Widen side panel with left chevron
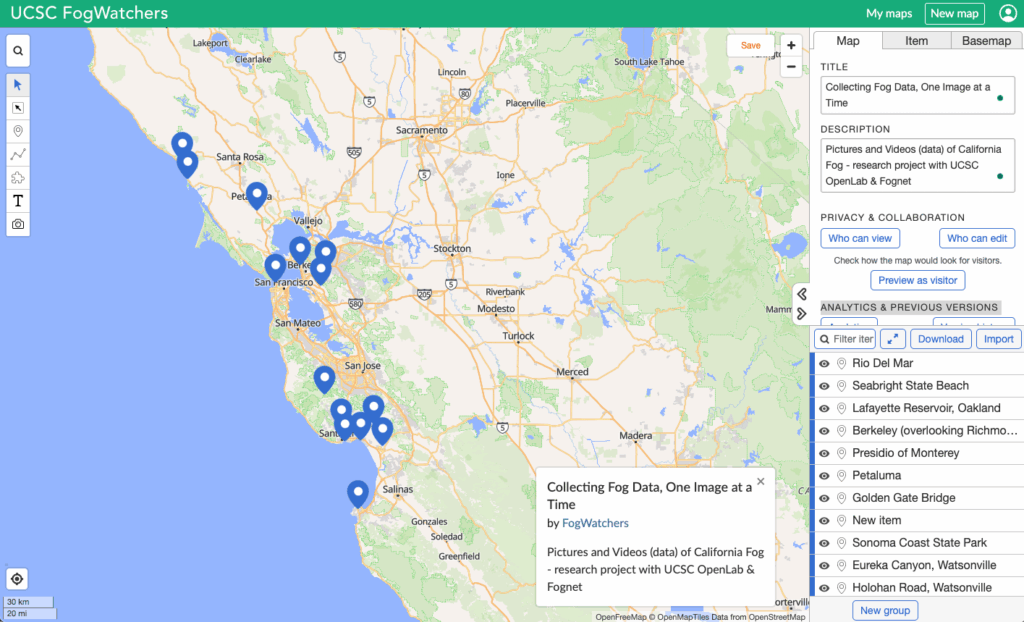This screenshot has width=1024, height=622. click(802, 294)
